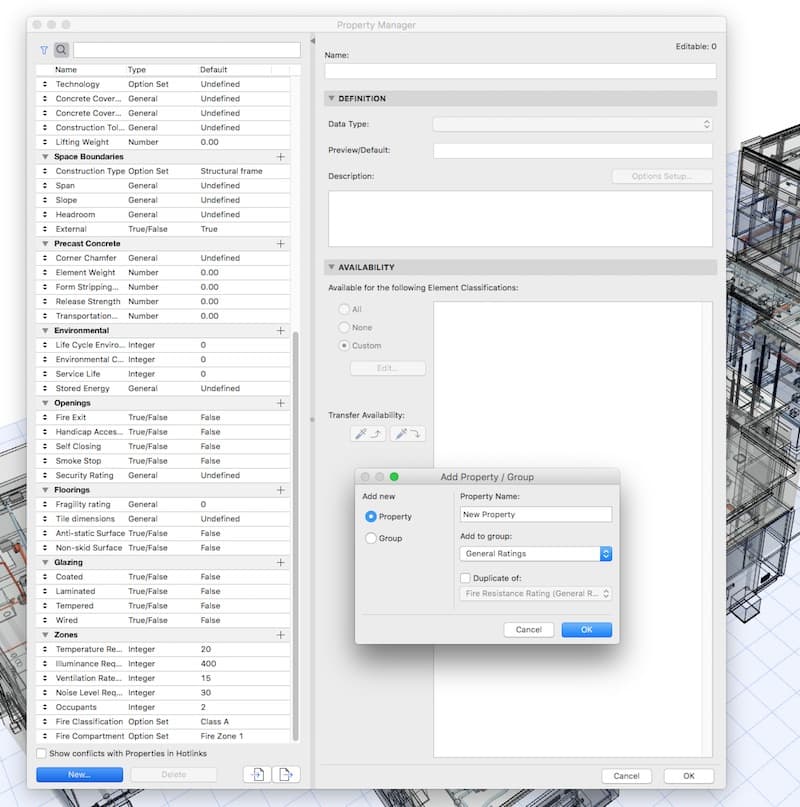Screen dimensions: 800x807
Task: Click the Options Setup... button
Action: click(x=662, y=176)
